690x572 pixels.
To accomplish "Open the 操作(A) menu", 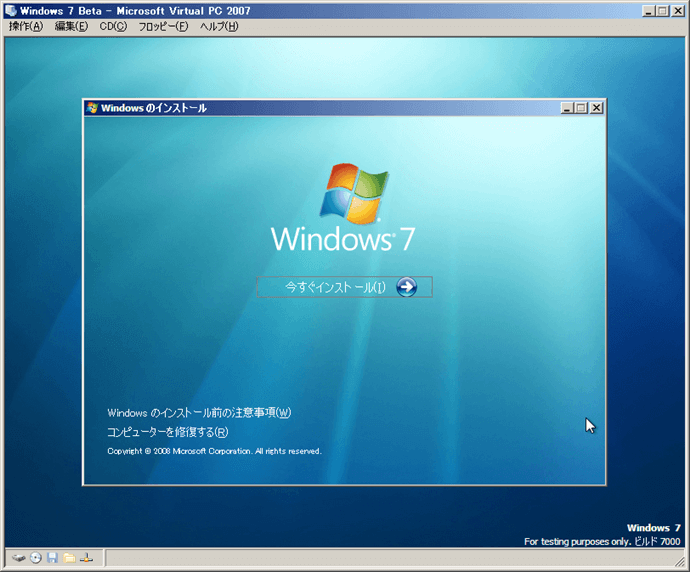I will [x=26, y=26].
